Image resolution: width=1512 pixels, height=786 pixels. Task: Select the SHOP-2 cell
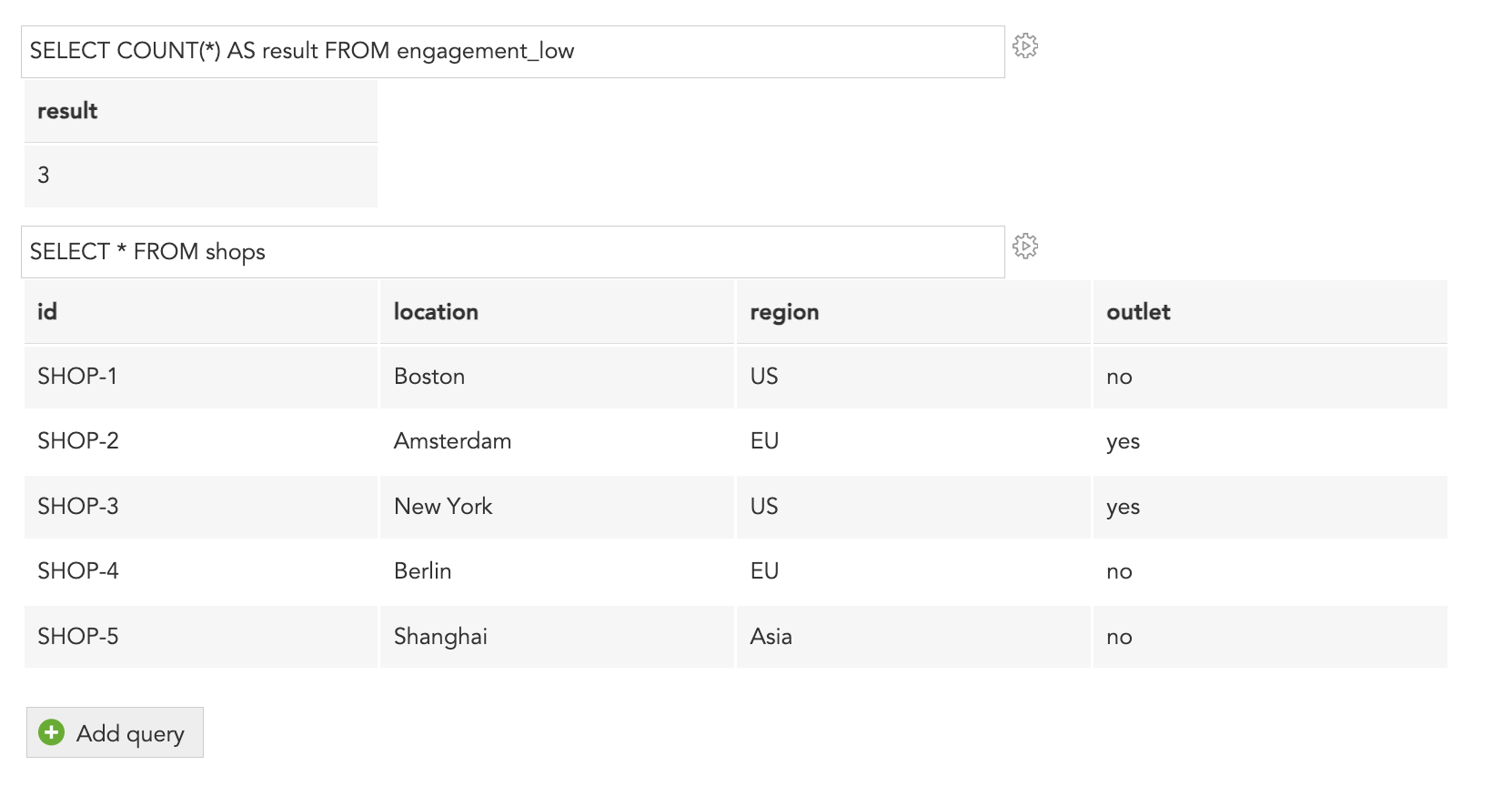[x=201, y=441]
